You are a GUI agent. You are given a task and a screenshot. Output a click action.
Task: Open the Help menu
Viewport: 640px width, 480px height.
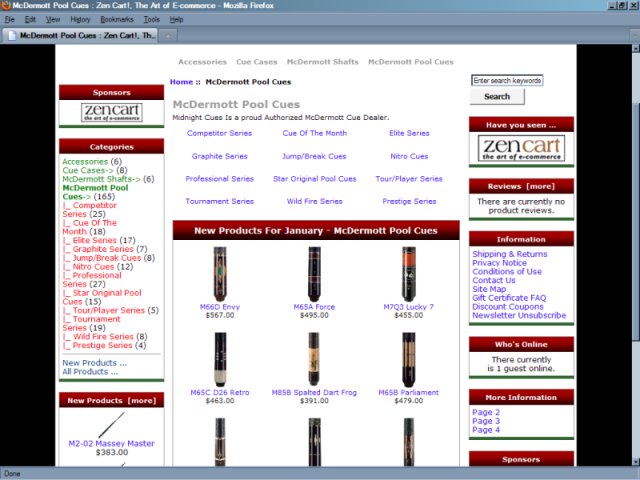pyautogui.click(x=176, y=19)
